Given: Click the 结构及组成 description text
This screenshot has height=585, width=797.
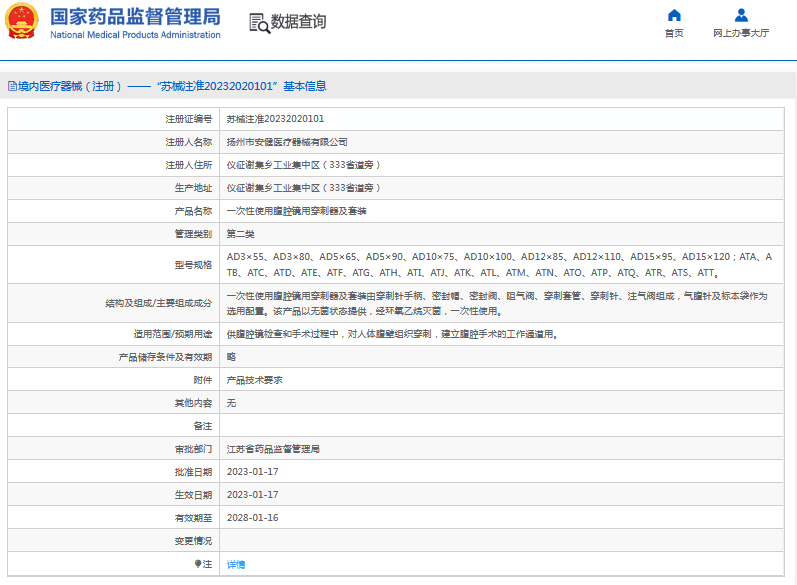Looking at the screenshot, I should (497, 303).
